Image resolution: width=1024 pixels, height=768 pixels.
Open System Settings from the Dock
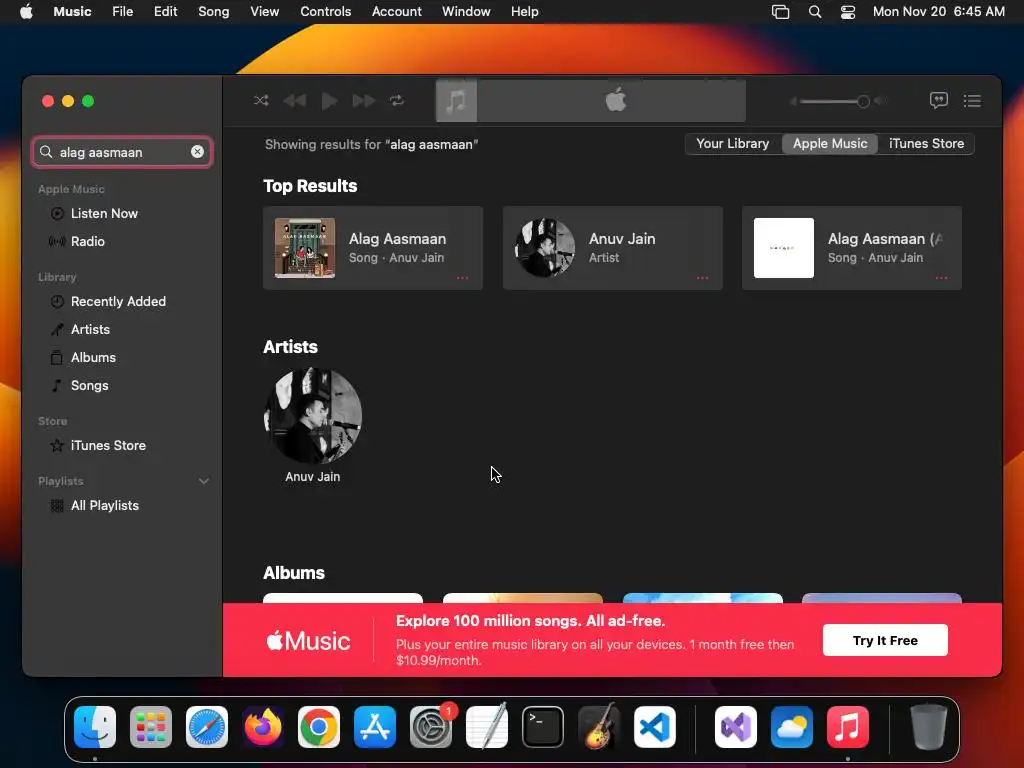point(431,727)
